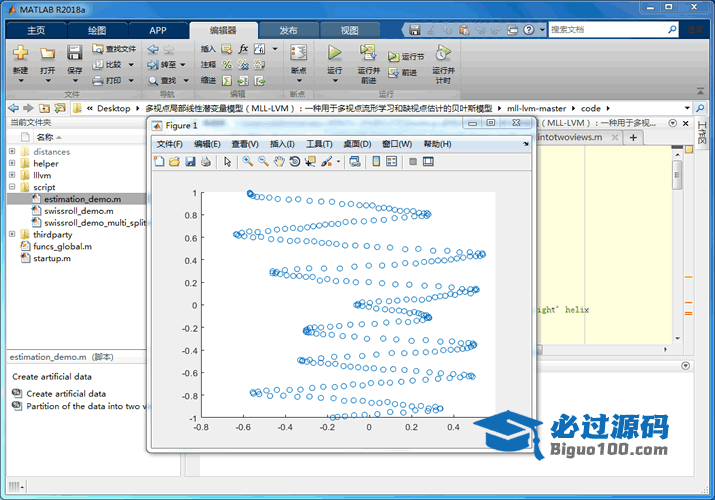Select swissroll_demo.m in file list
Screen dimensions: 715x500
pyautogui.click(x=78, y=211)
